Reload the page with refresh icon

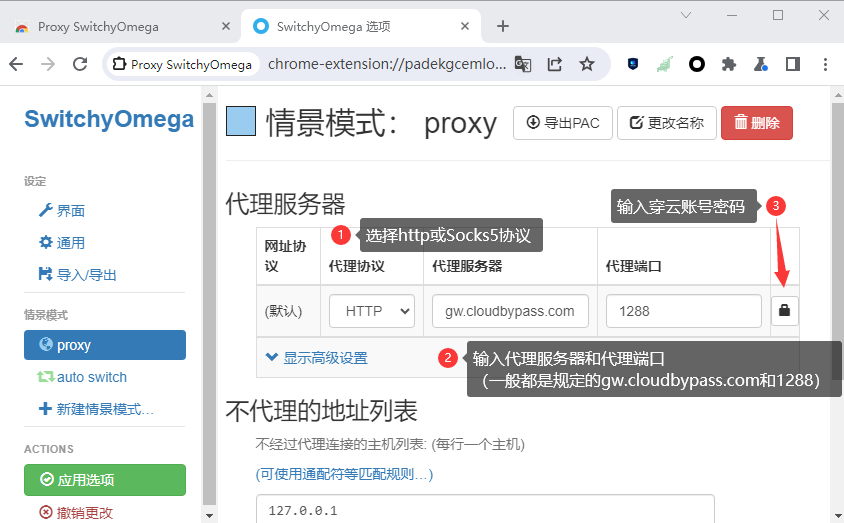(x=80, y=65)
